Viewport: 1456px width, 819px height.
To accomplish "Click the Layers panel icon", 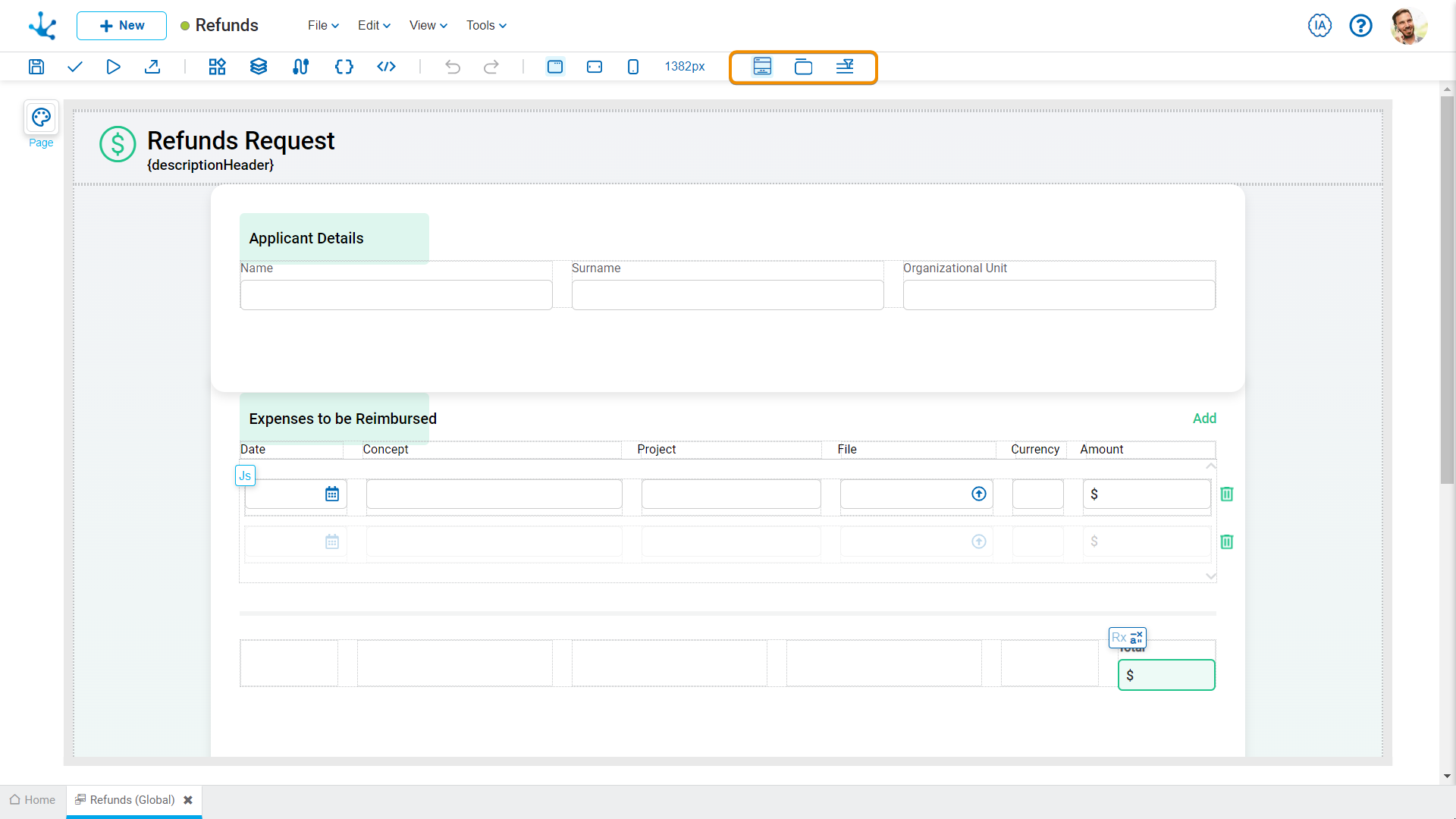I will [x=259, y=66].
